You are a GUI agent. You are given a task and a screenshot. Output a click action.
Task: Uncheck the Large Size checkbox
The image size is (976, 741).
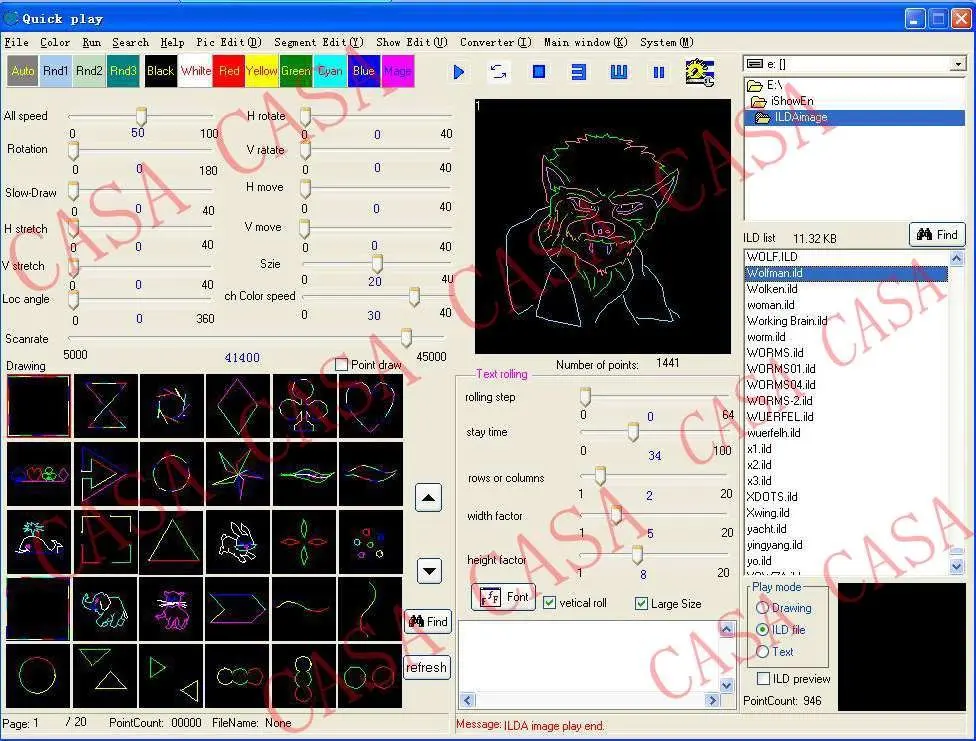tap(641, 603)
